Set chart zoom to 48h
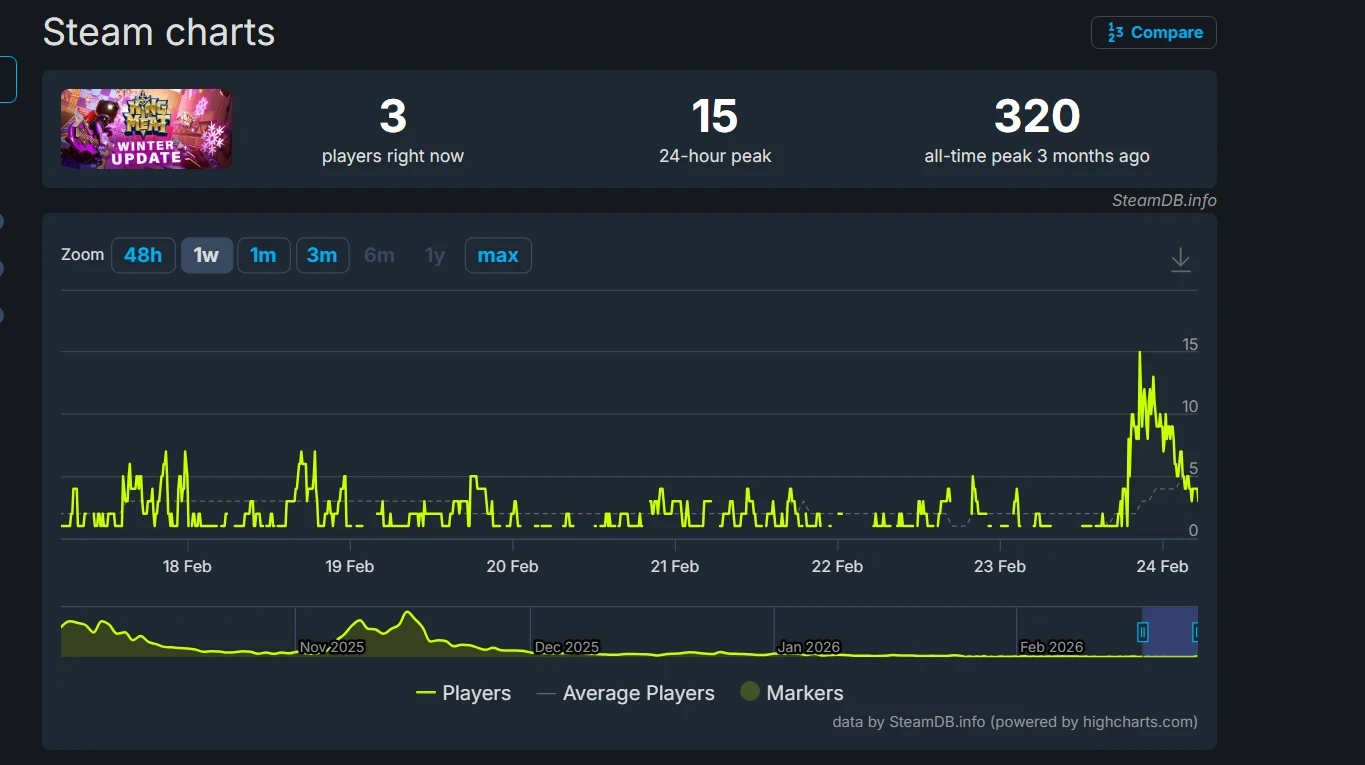This screenshot has height=765, width=1365. click(143, 255)
